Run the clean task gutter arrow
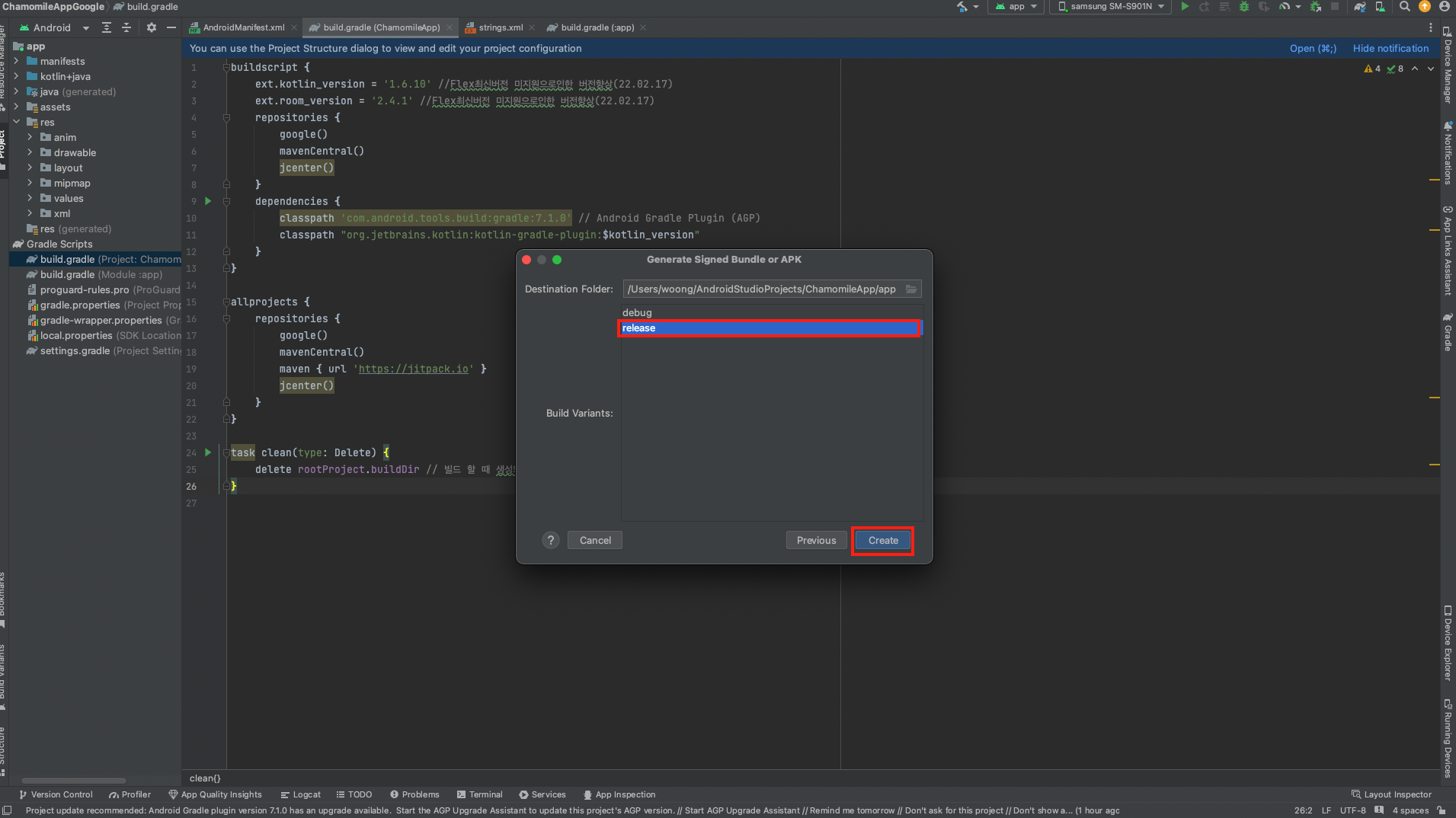Viewport: 1456px width, 818px height. coord(208,452)
